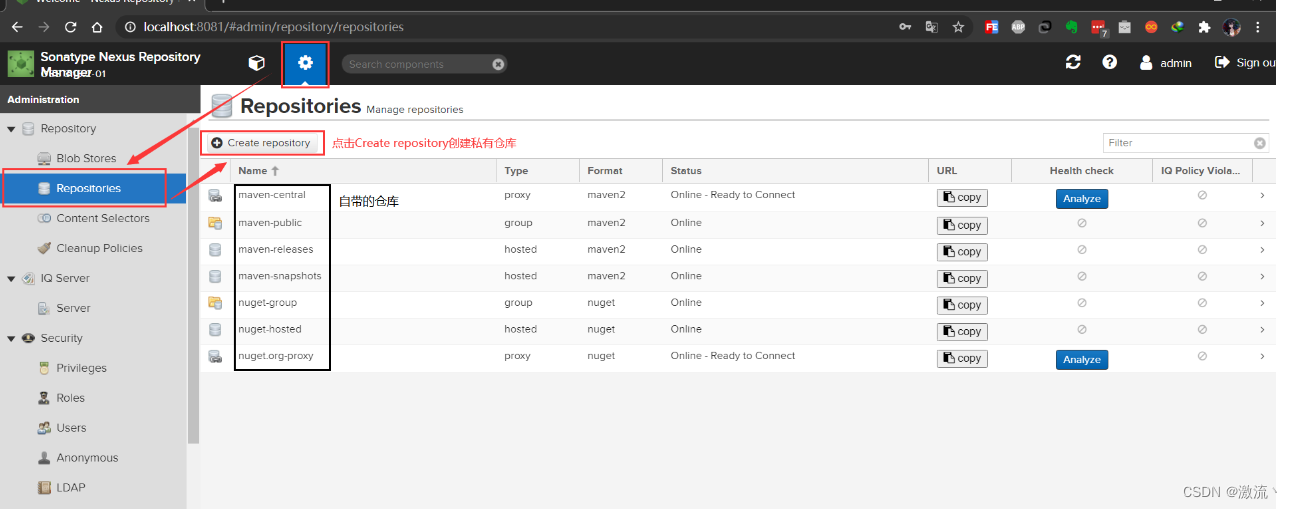Copy URL of maven-central repository

[x=962, y=198]
